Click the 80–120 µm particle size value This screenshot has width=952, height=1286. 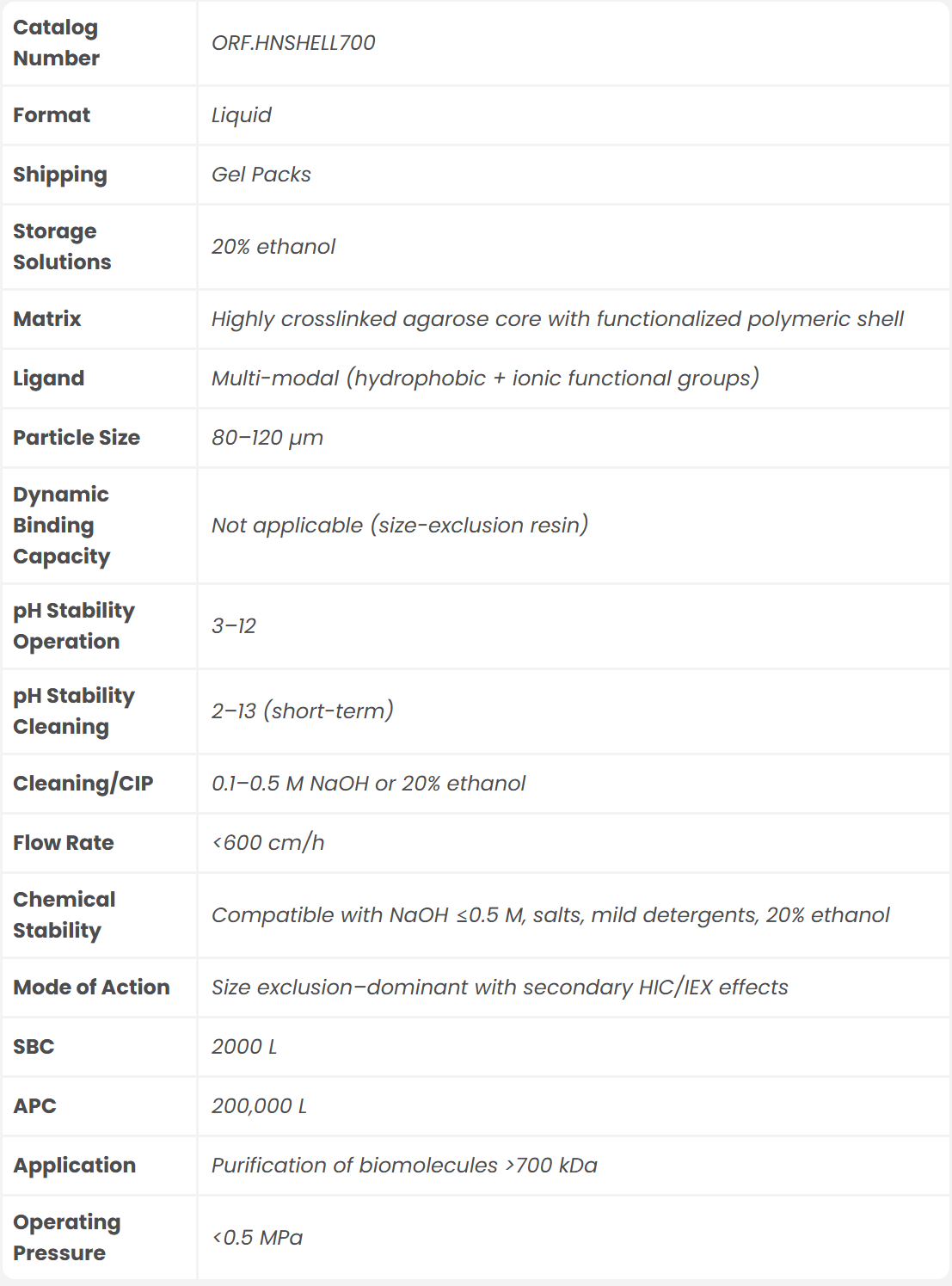coord(267,438)
